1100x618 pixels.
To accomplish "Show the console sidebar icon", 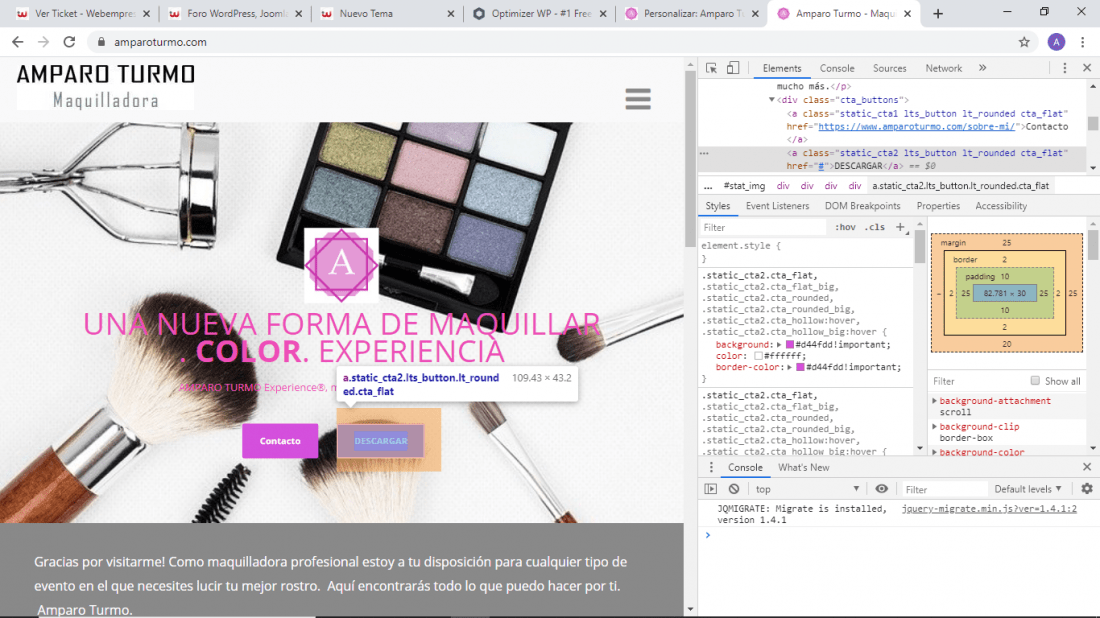I will [711, 489].
